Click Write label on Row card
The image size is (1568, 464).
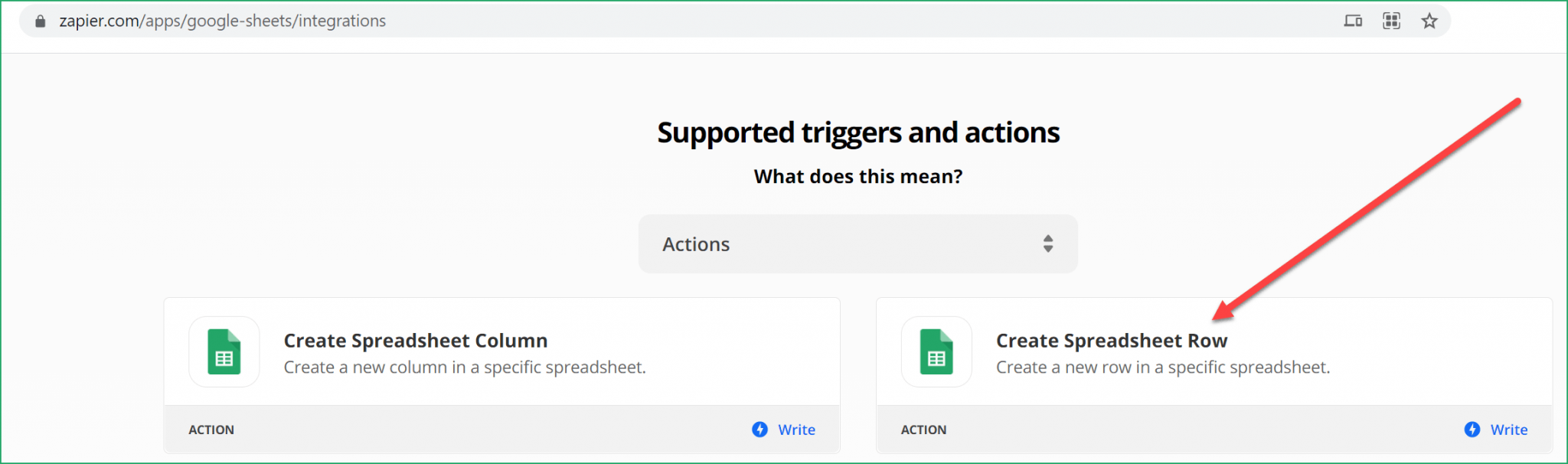pyautogui.click(x=1509, y=430)
